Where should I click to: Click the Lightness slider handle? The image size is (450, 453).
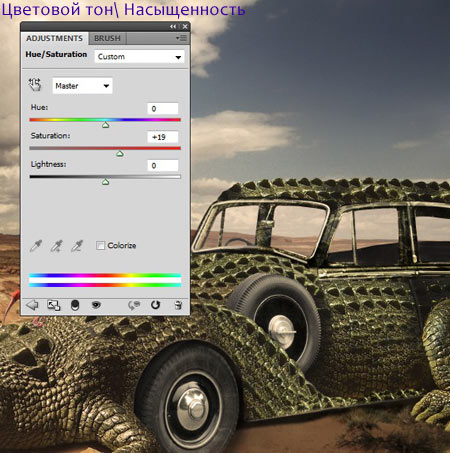pos(106,182)
